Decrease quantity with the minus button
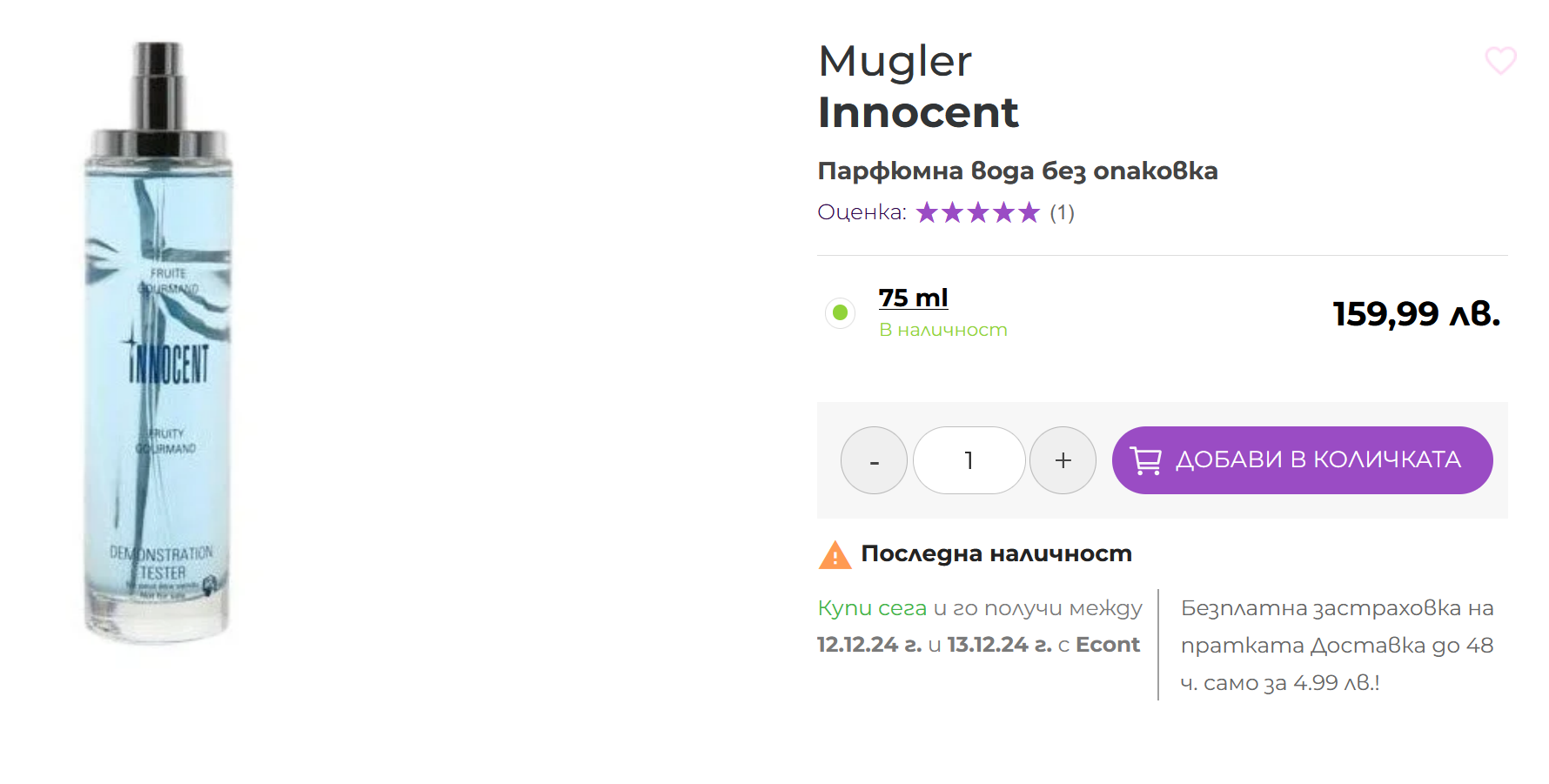This screenshot has height=784, width=1549. pos(874,460)
